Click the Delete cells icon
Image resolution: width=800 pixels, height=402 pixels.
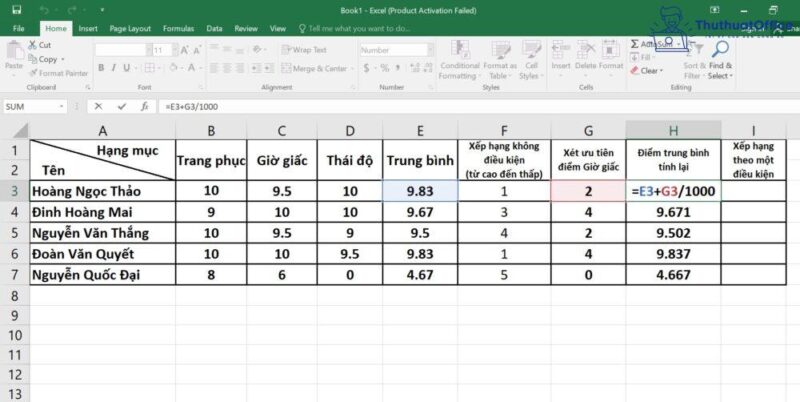click(x=585, y=50)
